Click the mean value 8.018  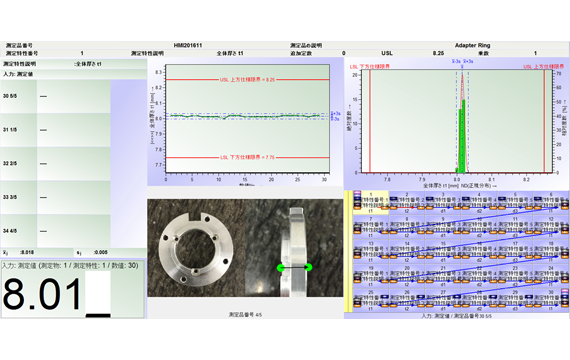coord(27,252)
